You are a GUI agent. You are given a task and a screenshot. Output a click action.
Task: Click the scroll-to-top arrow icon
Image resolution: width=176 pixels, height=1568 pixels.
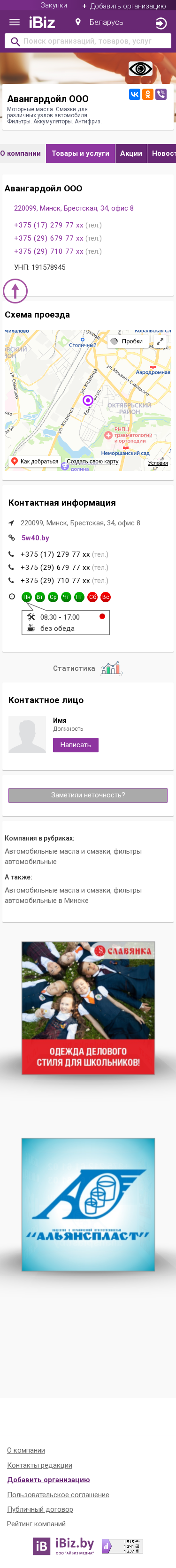pos(15,291)
